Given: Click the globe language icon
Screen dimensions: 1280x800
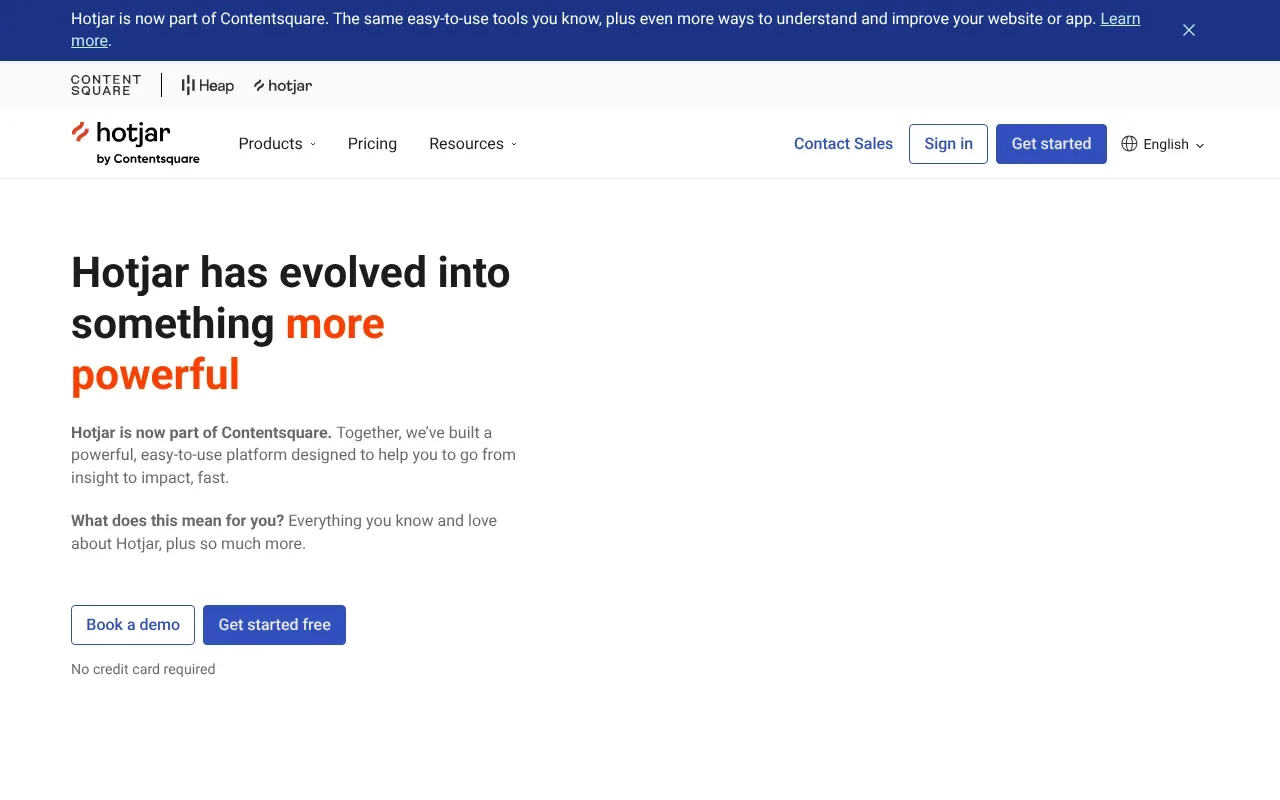Looking at the screenshot, I should pyautogui.click(x=1129, y=144).
